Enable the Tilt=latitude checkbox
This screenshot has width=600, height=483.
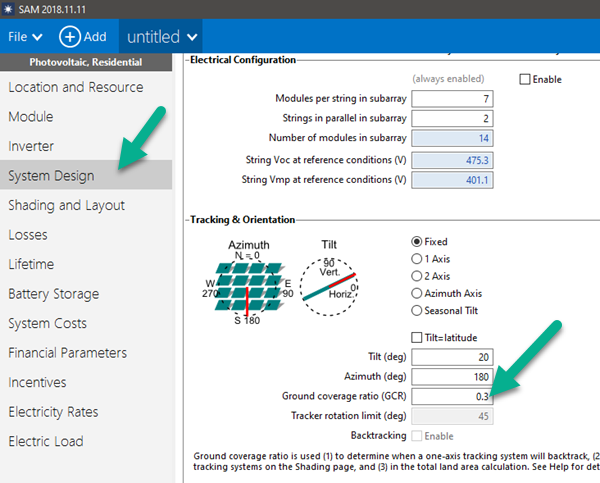[x=418, y=337]
